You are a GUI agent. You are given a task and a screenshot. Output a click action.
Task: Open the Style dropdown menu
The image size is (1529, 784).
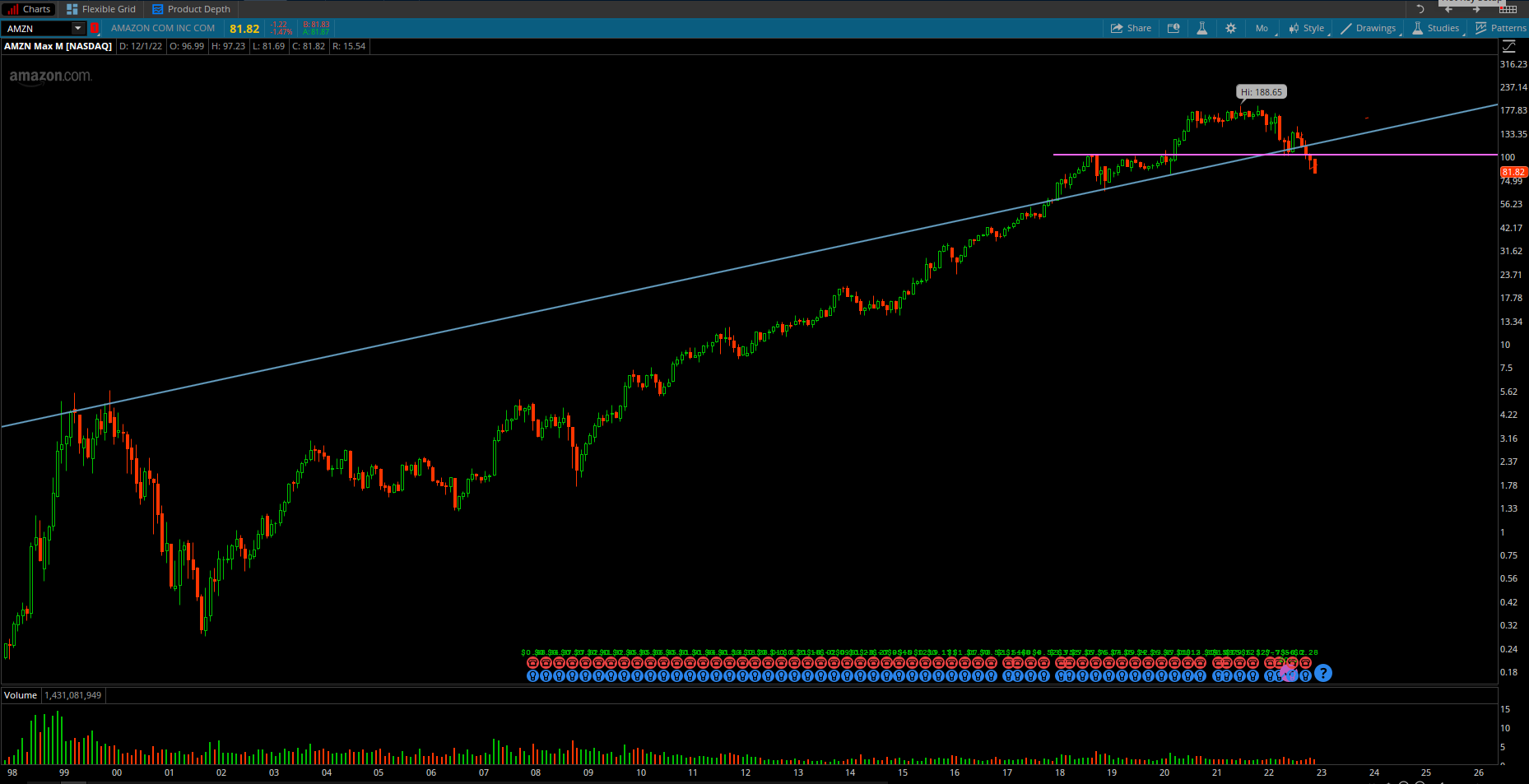(x=1307, y=28)
